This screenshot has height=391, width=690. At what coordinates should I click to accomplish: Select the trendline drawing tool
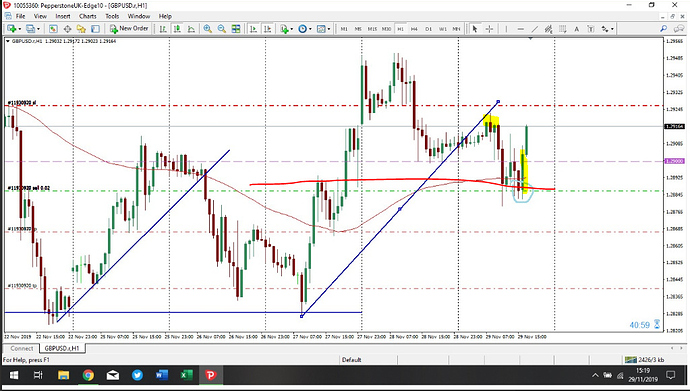coord(535,29)
